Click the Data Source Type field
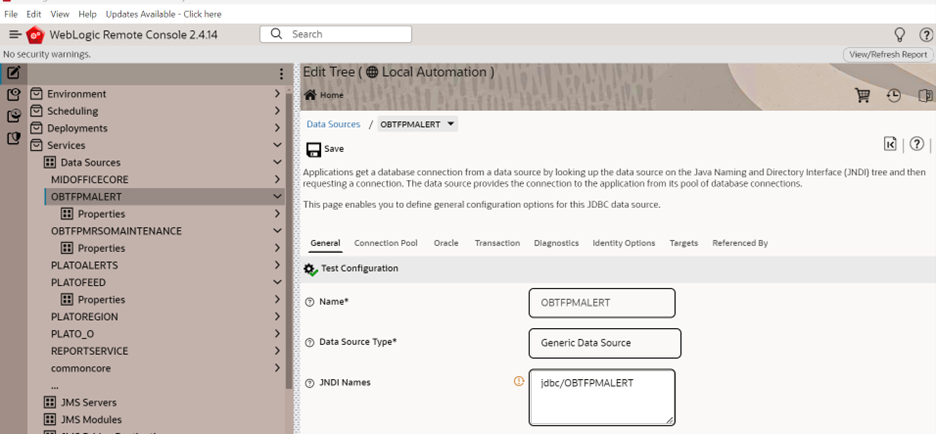Screen dimensions: 936x434 click(605, 343)
